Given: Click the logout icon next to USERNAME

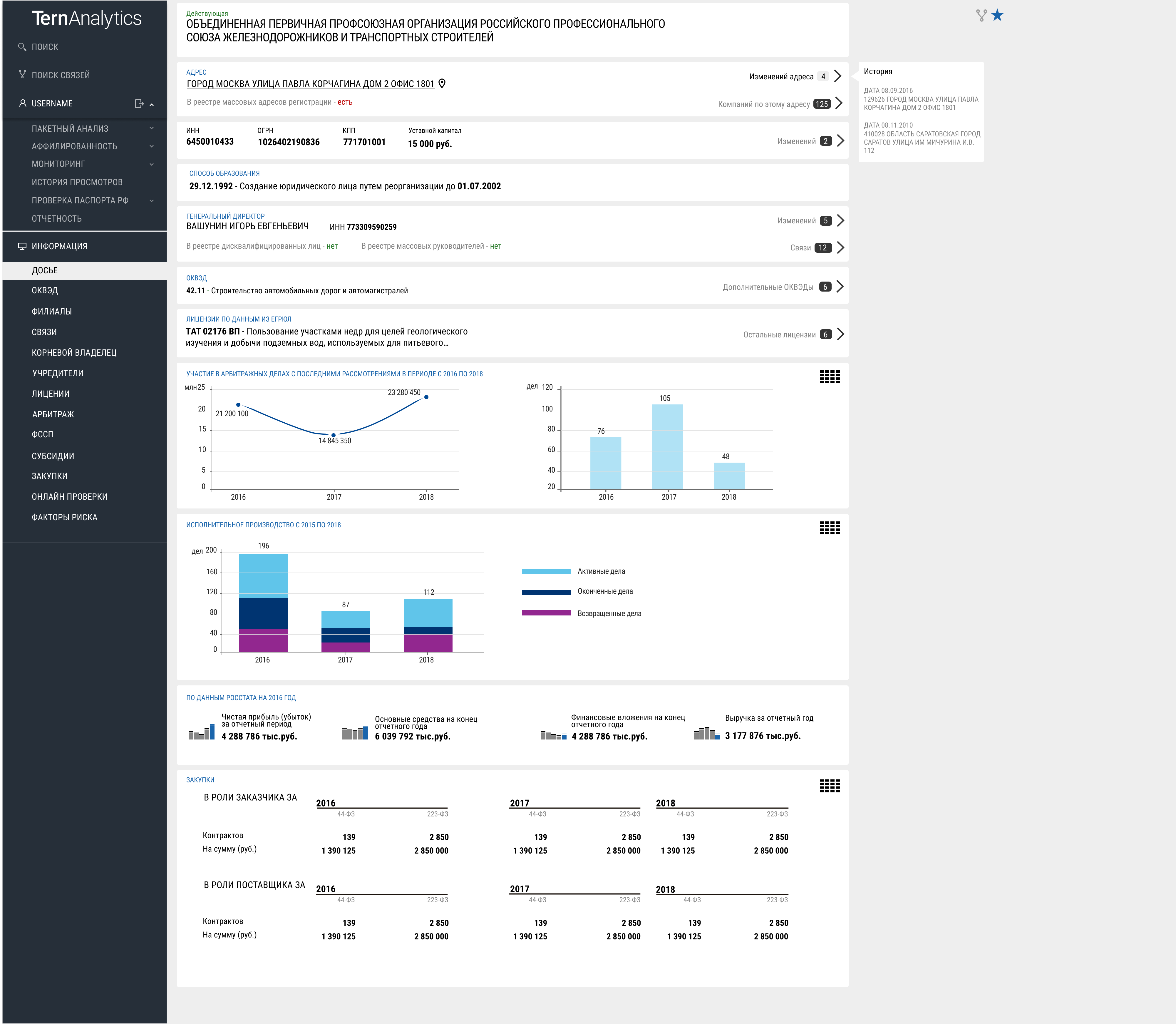Looking at the screenshot, I should coord(139,103).
